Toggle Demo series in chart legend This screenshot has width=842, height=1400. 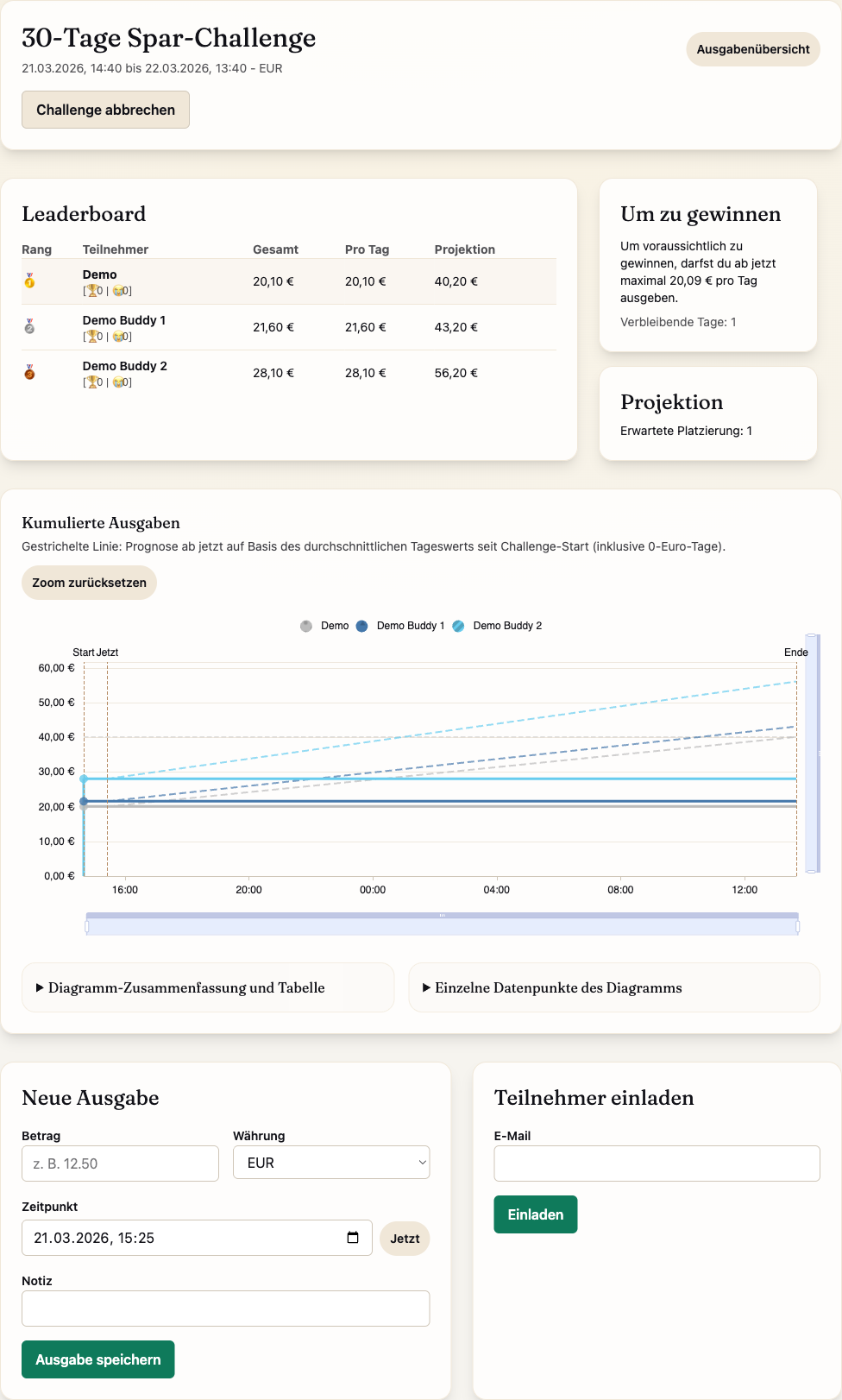(324, 626)
